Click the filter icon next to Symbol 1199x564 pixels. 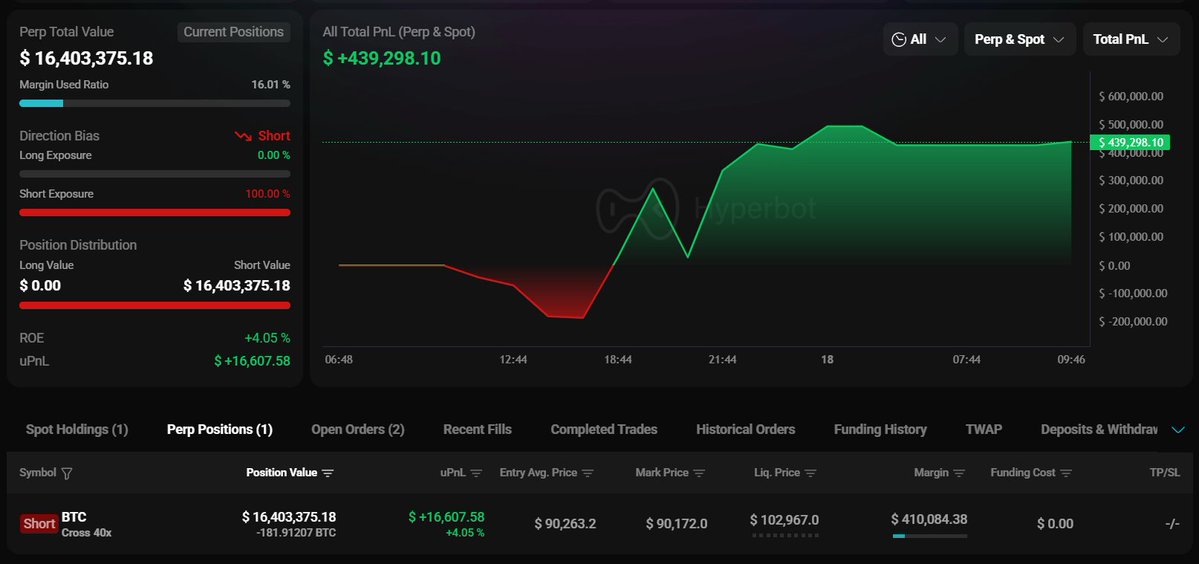67,473
